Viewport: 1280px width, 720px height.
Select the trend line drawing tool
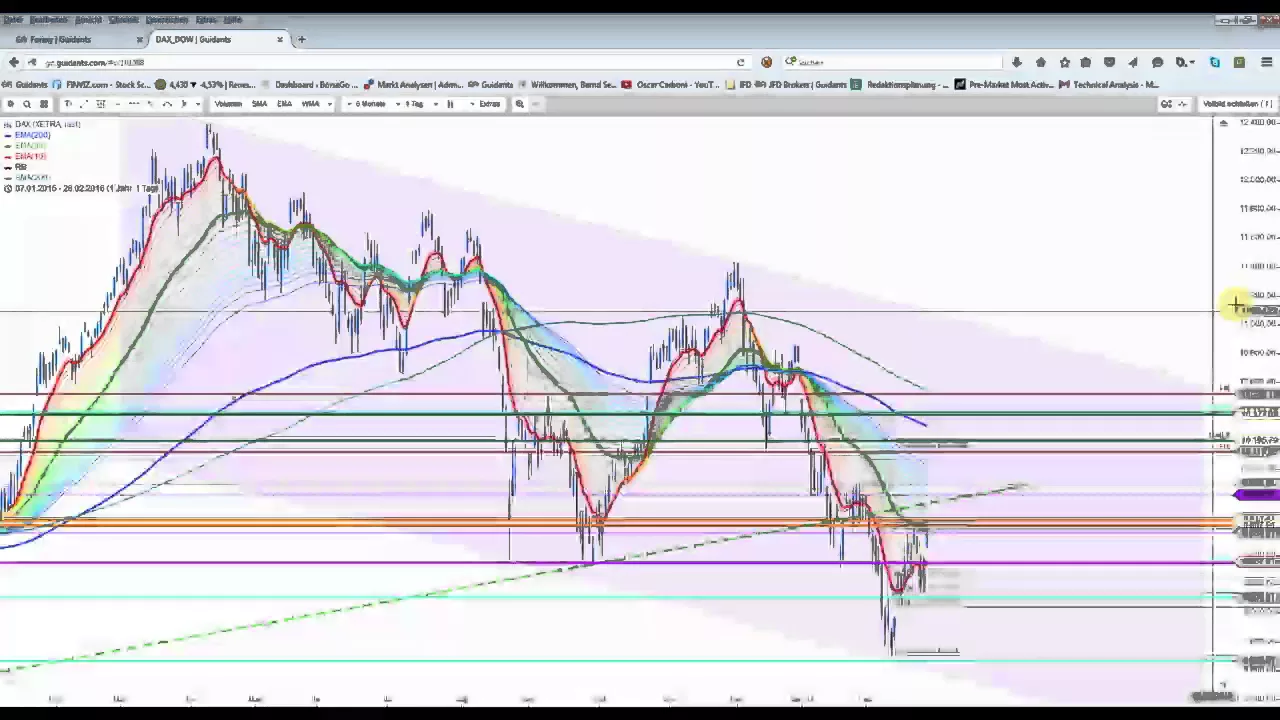83,104
